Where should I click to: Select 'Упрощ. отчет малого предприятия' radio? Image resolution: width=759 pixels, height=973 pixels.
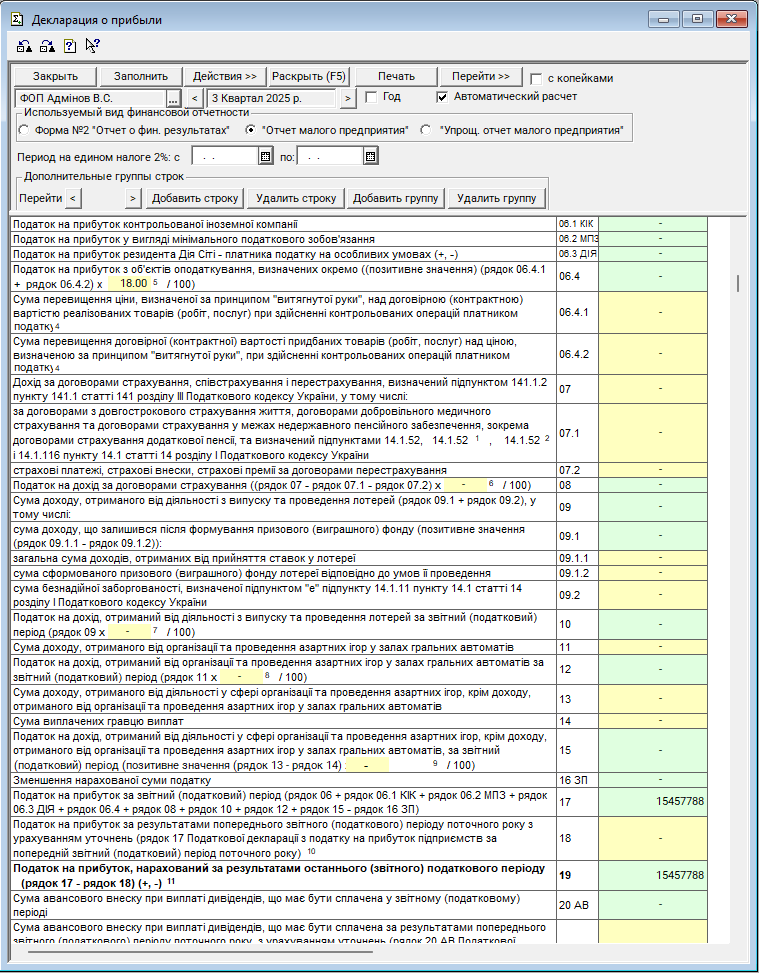click(x=426, y=130)
